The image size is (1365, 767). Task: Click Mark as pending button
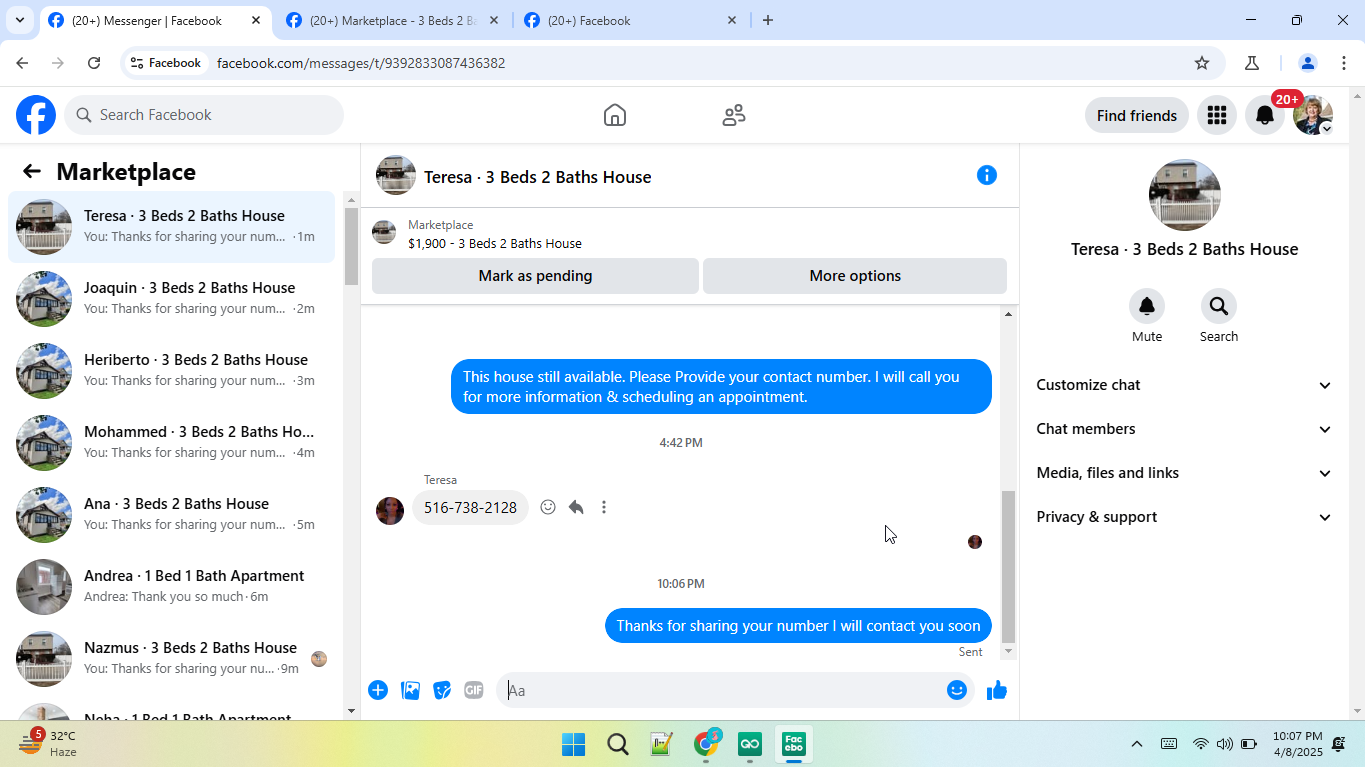[535, 276]
